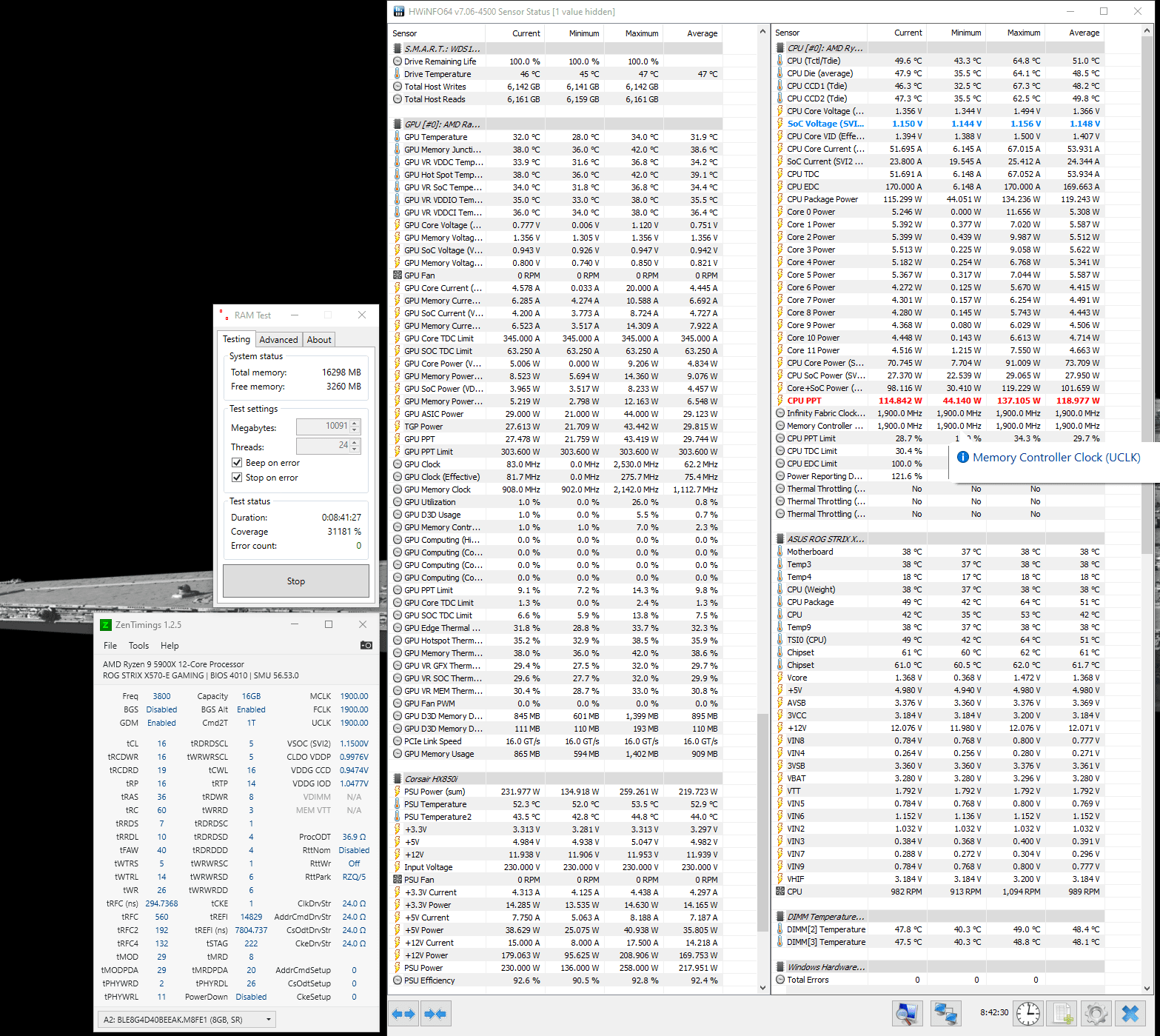Click the CPU [#0] AMD Ryzen group icon

tap(780, 48)
